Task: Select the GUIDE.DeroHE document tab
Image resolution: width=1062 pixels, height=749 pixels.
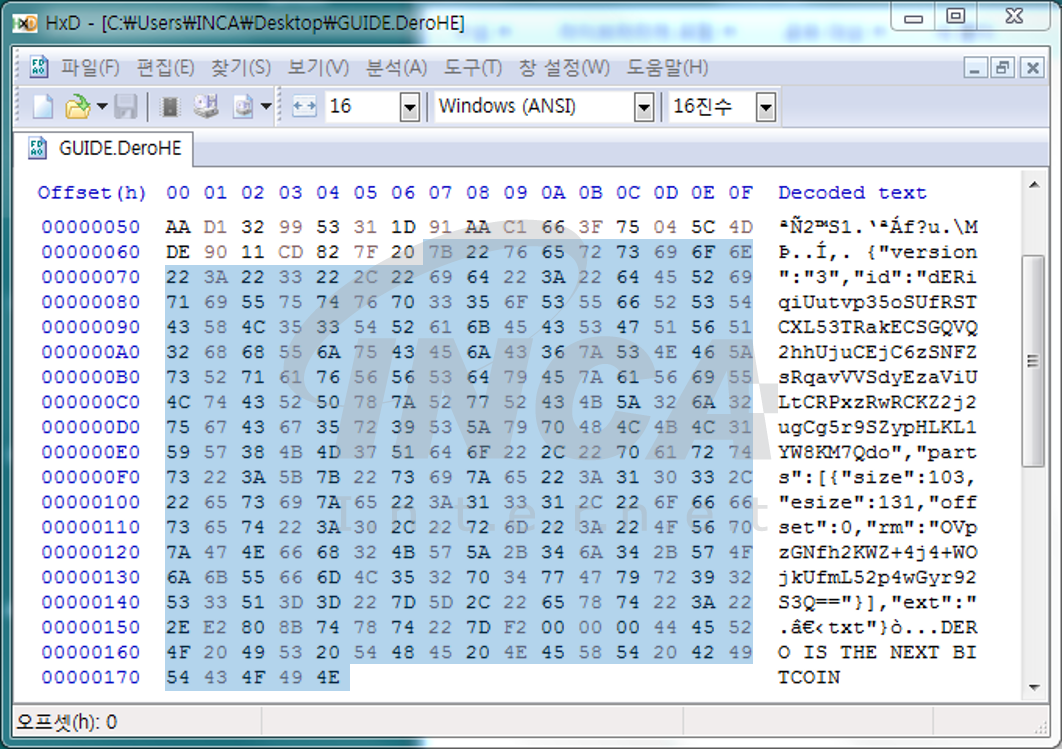Action: click(106, 148)
